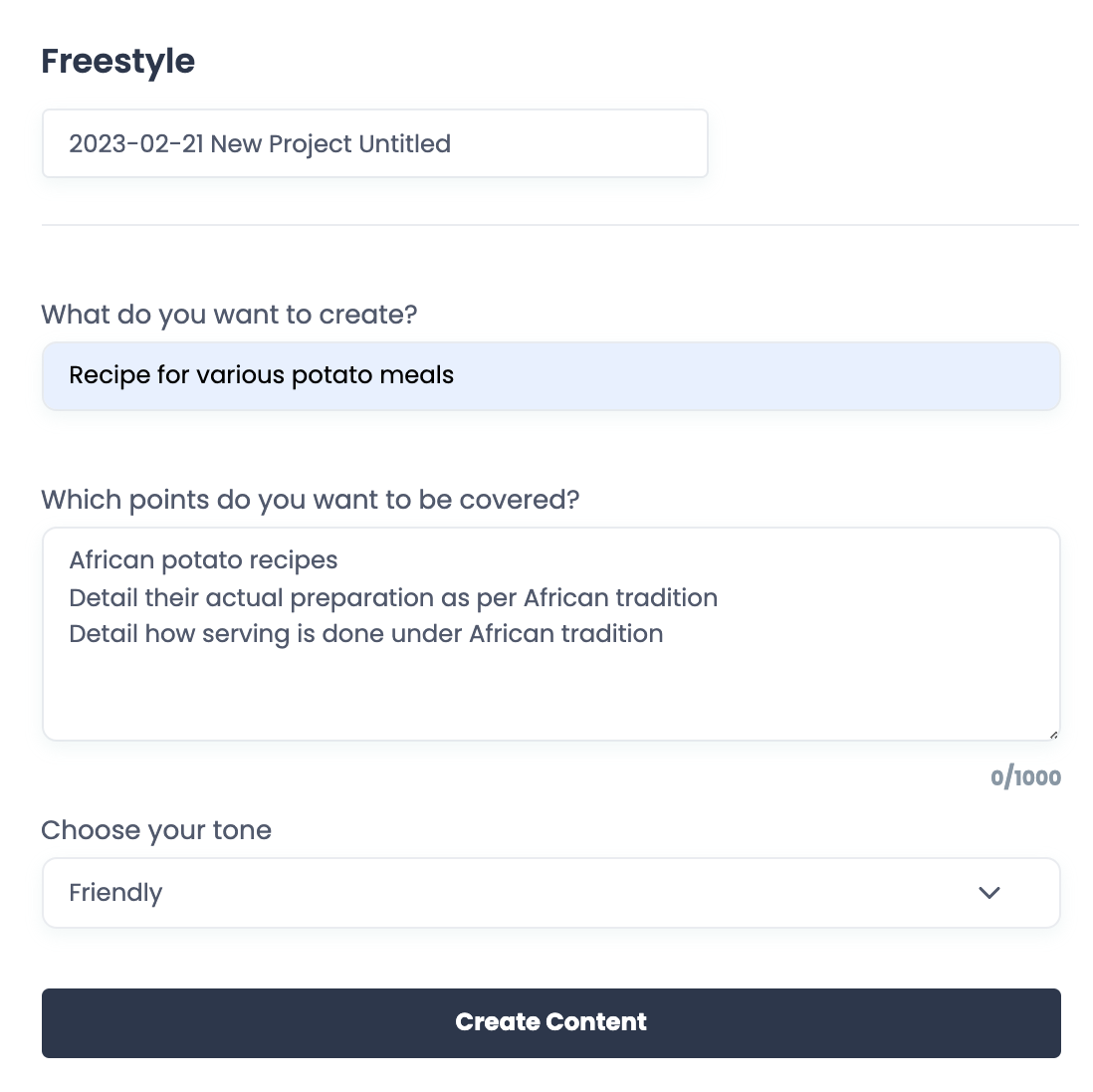Click the textarea resize handle corner
1093x1092 pixels.
(1053, 735)
